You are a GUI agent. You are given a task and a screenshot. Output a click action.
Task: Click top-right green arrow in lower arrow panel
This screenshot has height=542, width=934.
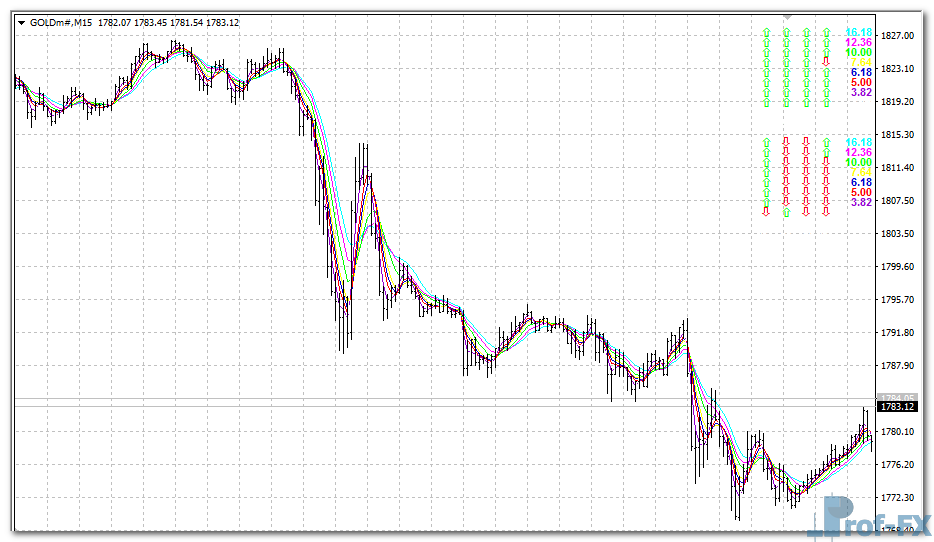(826, 142)
